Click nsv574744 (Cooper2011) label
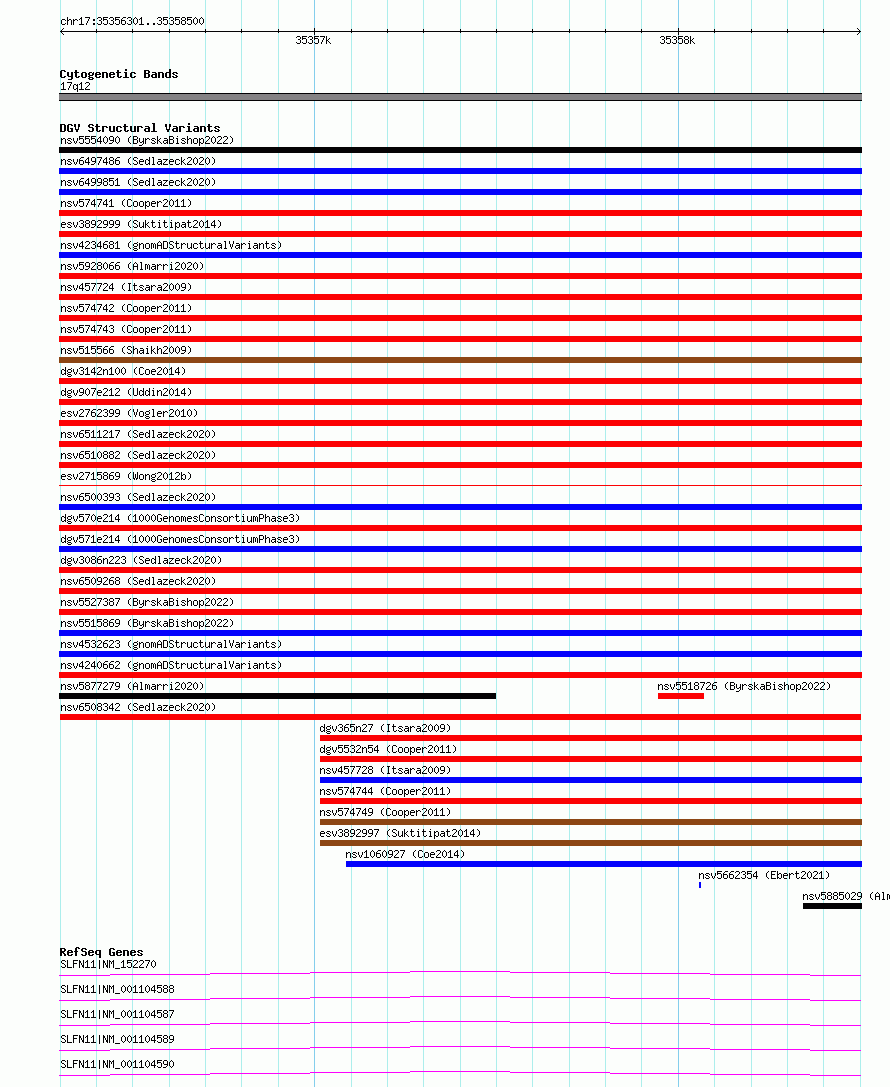 coord(385,791)
